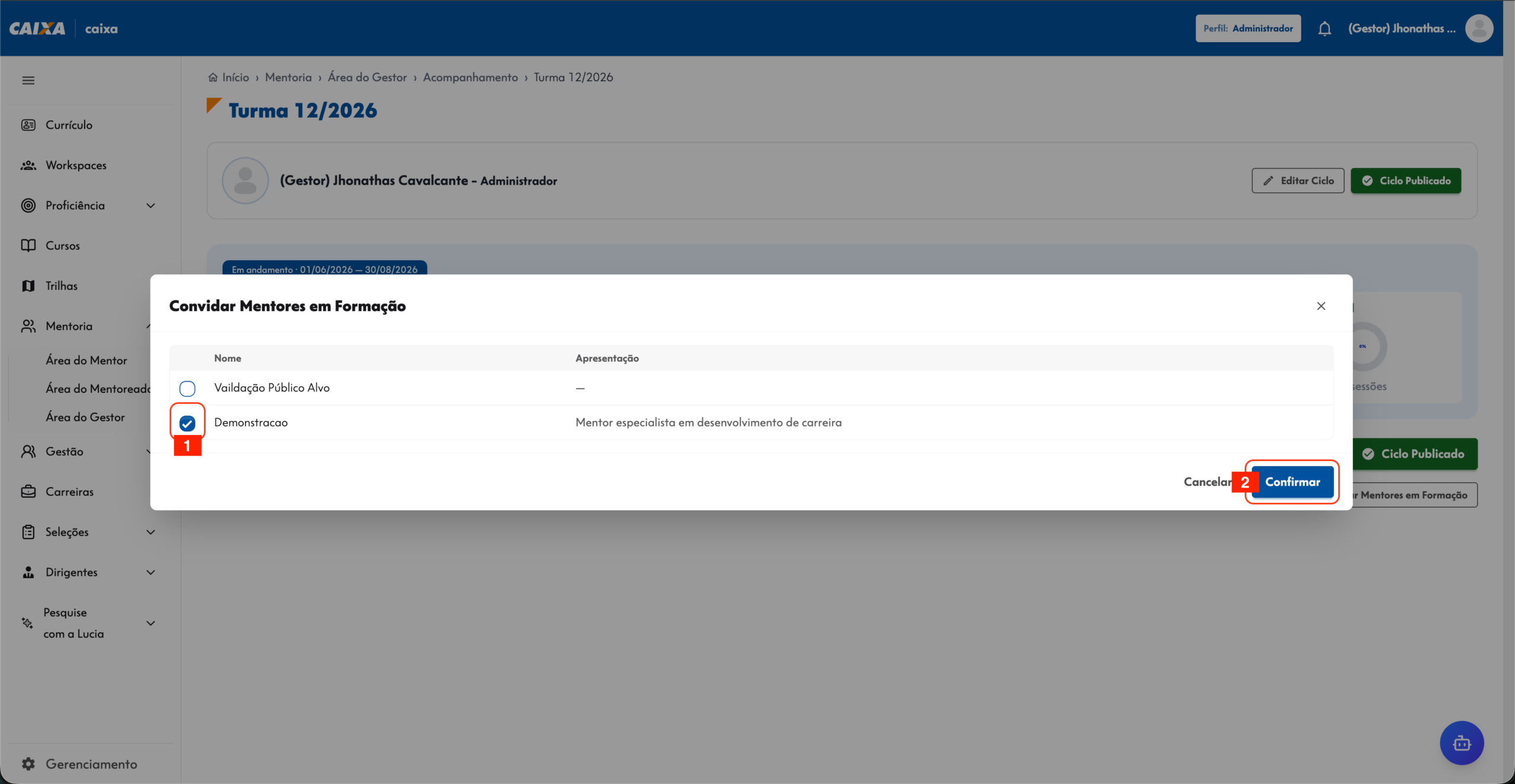Open the chatbot robot floating button
Screen dimensions: 1515x784
pyautogui.click(x=1462, y=743)
